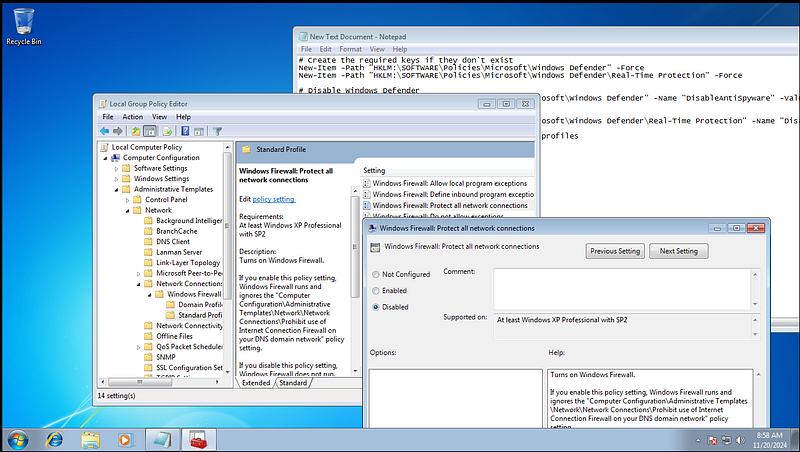Click the Previous Setting button

pos(615,251)
